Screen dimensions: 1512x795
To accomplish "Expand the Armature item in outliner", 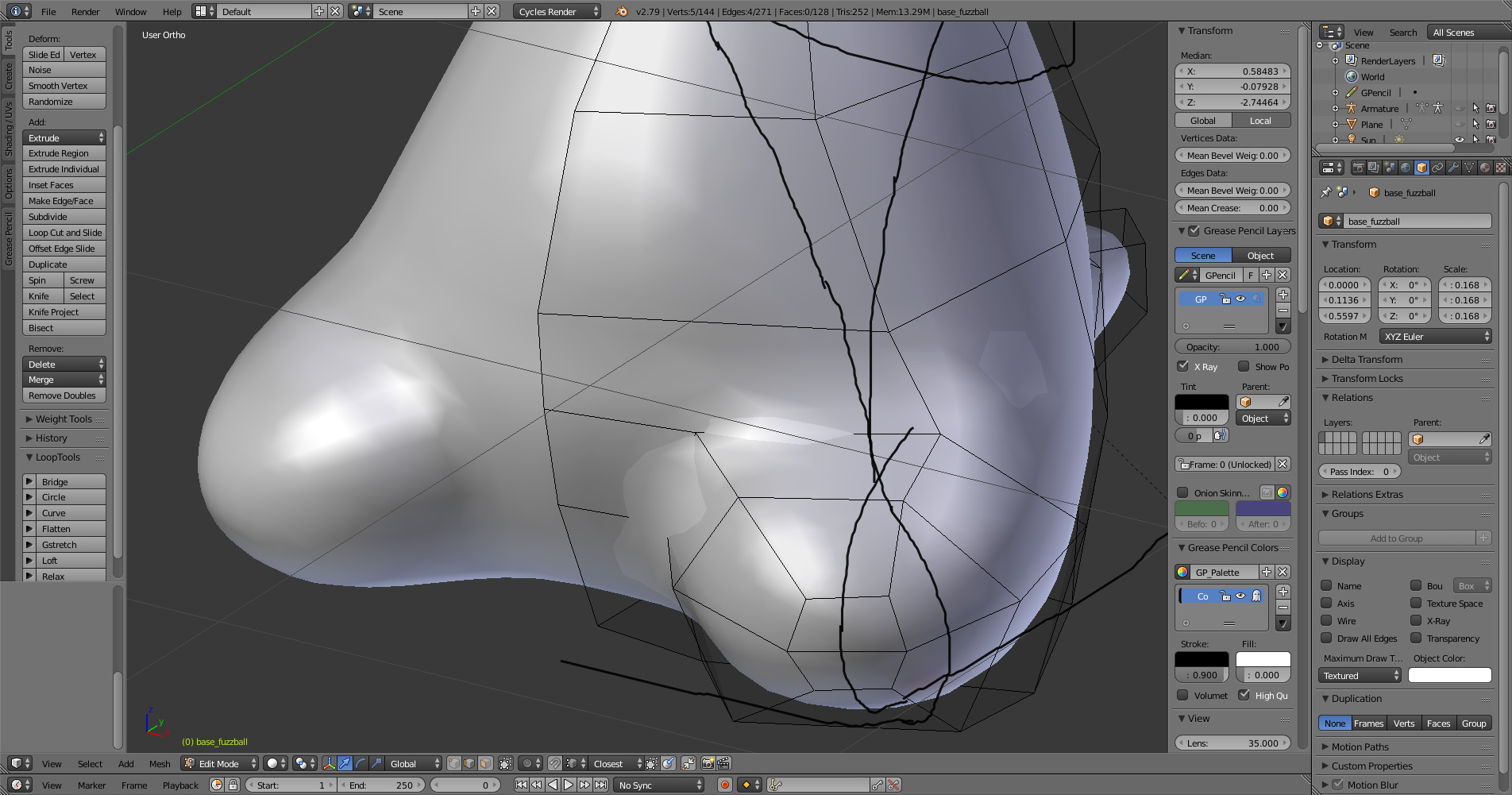I will (1335, 109).
